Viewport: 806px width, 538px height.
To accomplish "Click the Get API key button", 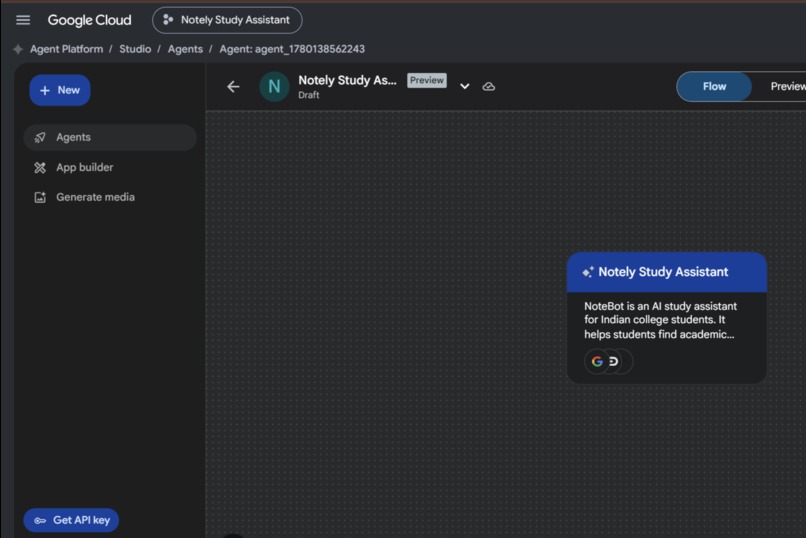I will [x=71, y=521].
